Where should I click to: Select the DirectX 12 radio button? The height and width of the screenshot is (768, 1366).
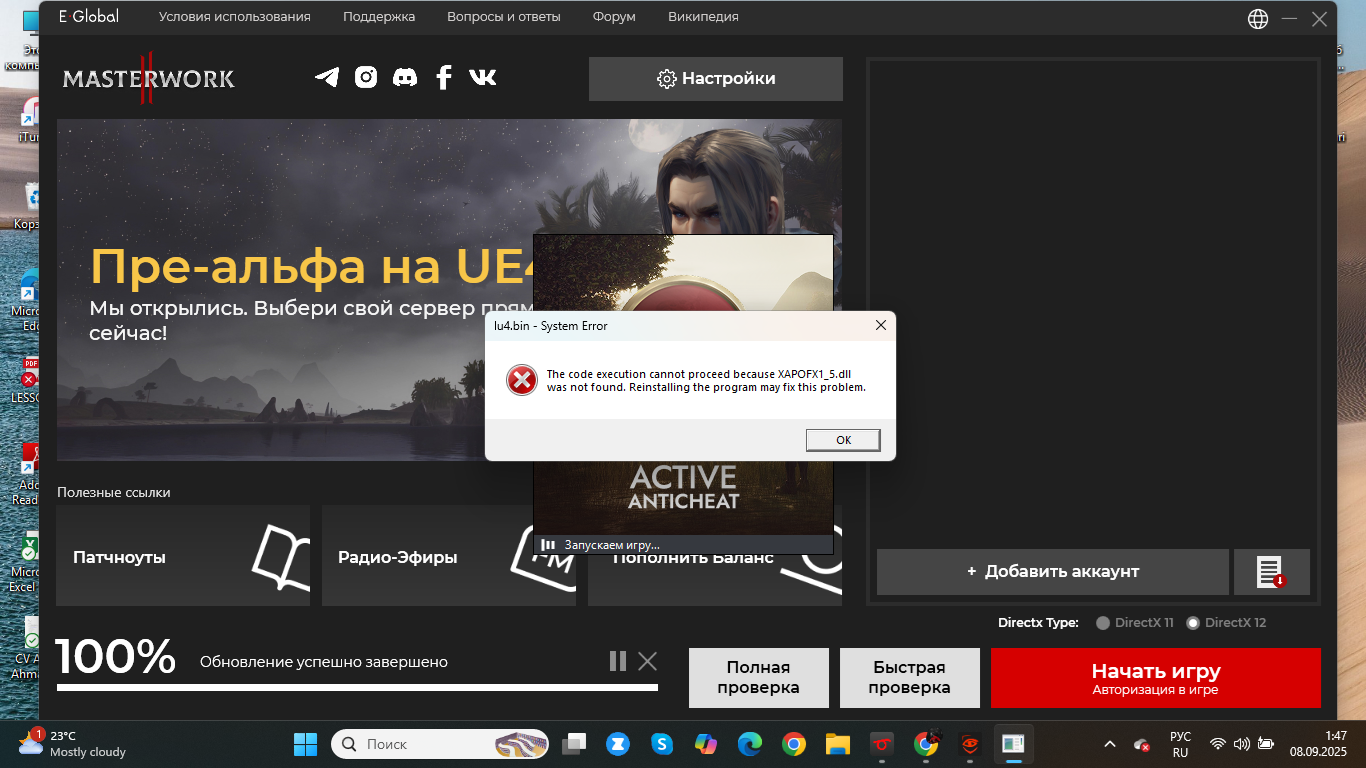pyautogui.click(x=1193, y=623)
